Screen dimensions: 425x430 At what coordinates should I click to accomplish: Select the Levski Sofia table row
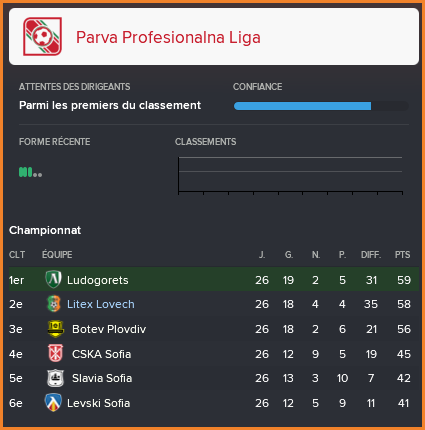tap(214, 403)
